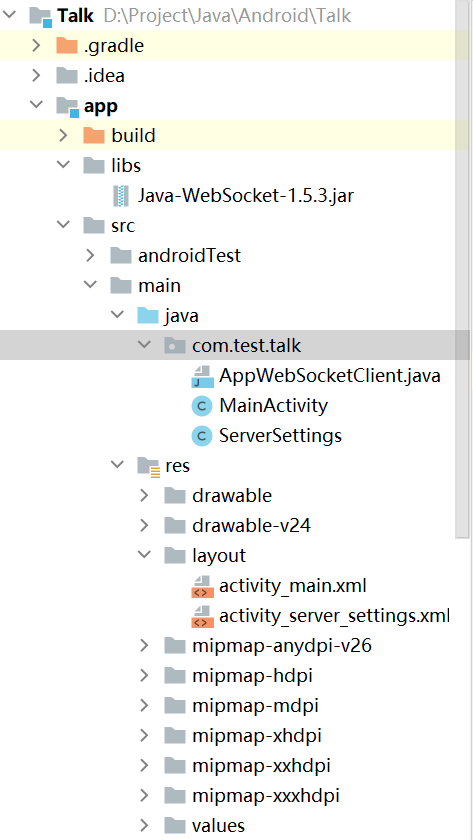Click the Java-WebSocket-1.5.3.jar archive icon
The width and height of the screenshot is (473, 840).
pos(121,196)
